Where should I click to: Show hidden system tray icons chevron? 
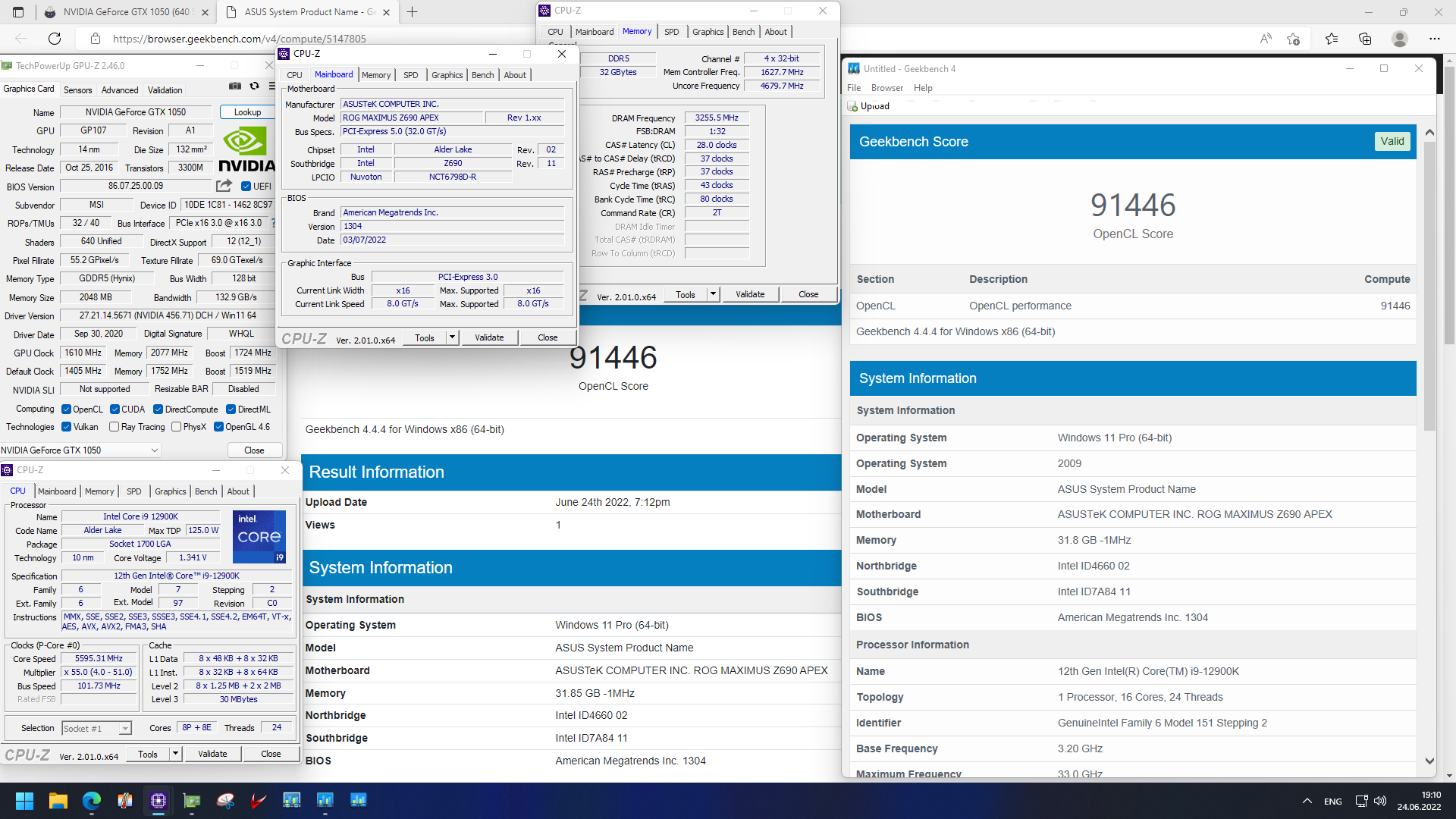[1307, 801]
